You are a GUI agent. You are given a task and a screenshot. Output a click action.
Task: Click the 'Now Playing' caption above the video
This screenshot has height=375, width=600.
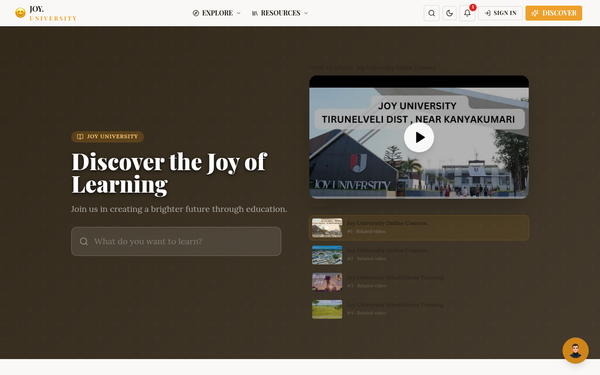tap(372, 68)
